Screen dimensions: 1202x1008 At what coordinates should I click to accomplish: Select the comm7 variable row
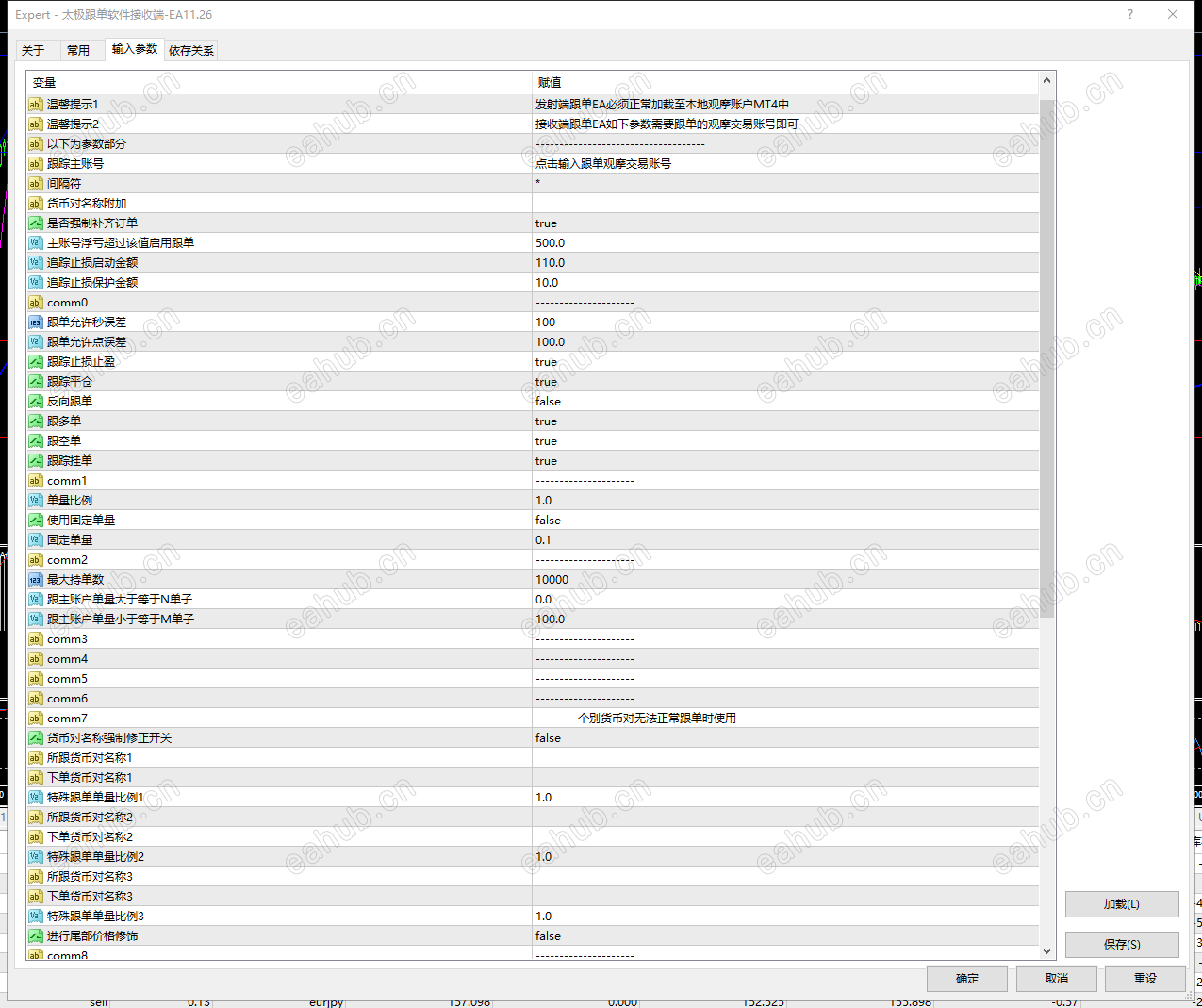534,719
